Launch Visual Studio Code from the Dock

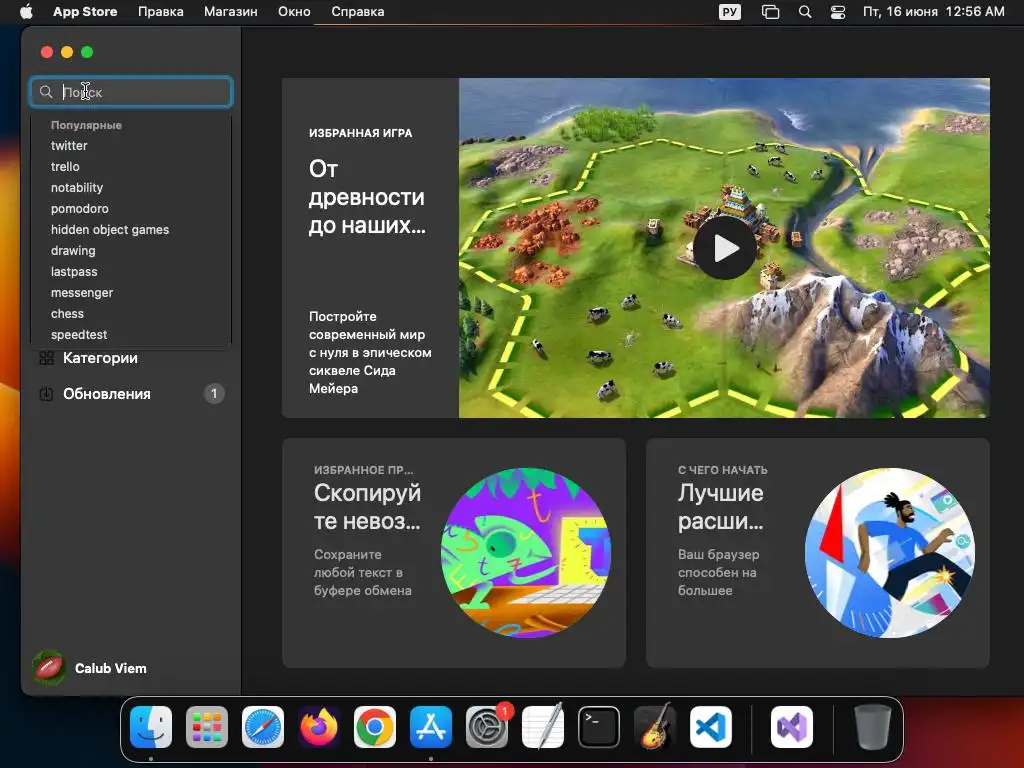click(x=711, y=727)
